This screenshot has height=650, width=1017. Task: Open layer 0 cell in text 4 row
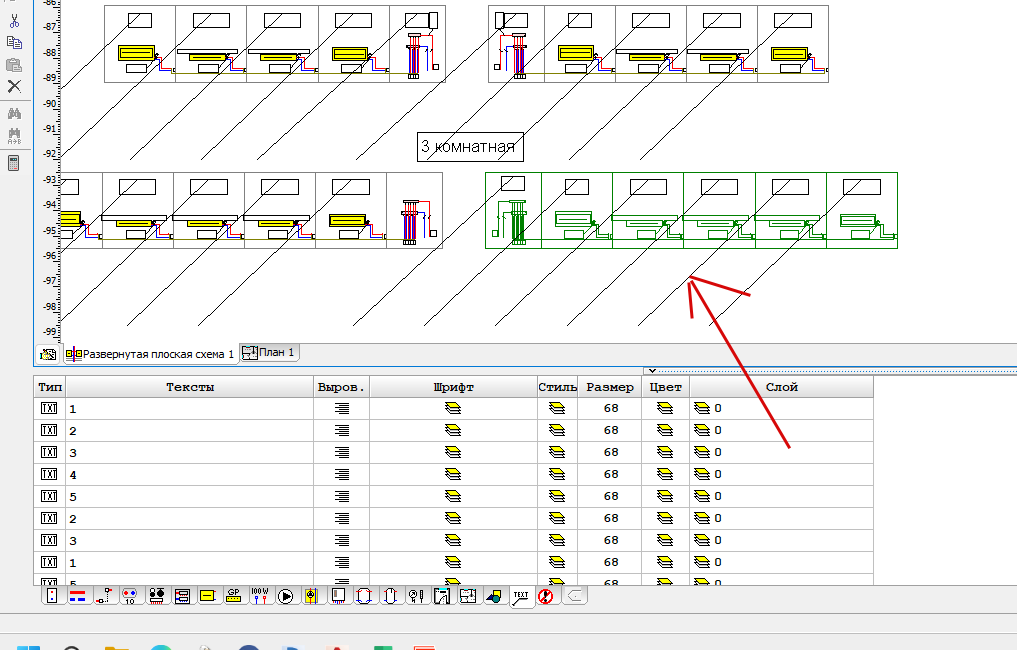point(782,475)
